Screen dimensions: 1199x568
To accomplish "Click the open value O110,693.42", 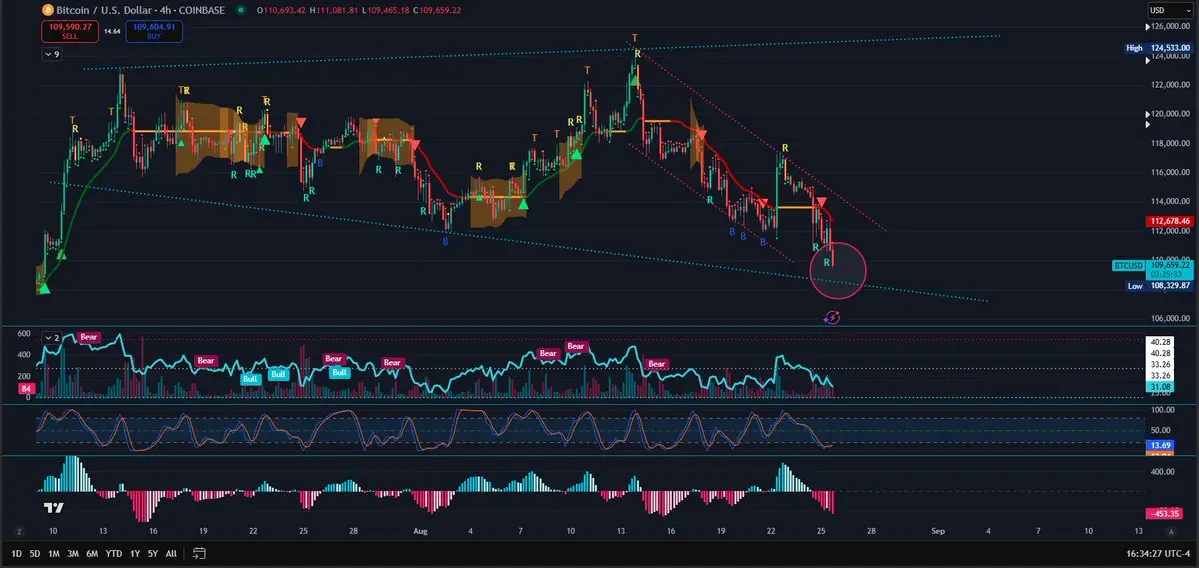I will pyautogui.click(x=281, y=10).
